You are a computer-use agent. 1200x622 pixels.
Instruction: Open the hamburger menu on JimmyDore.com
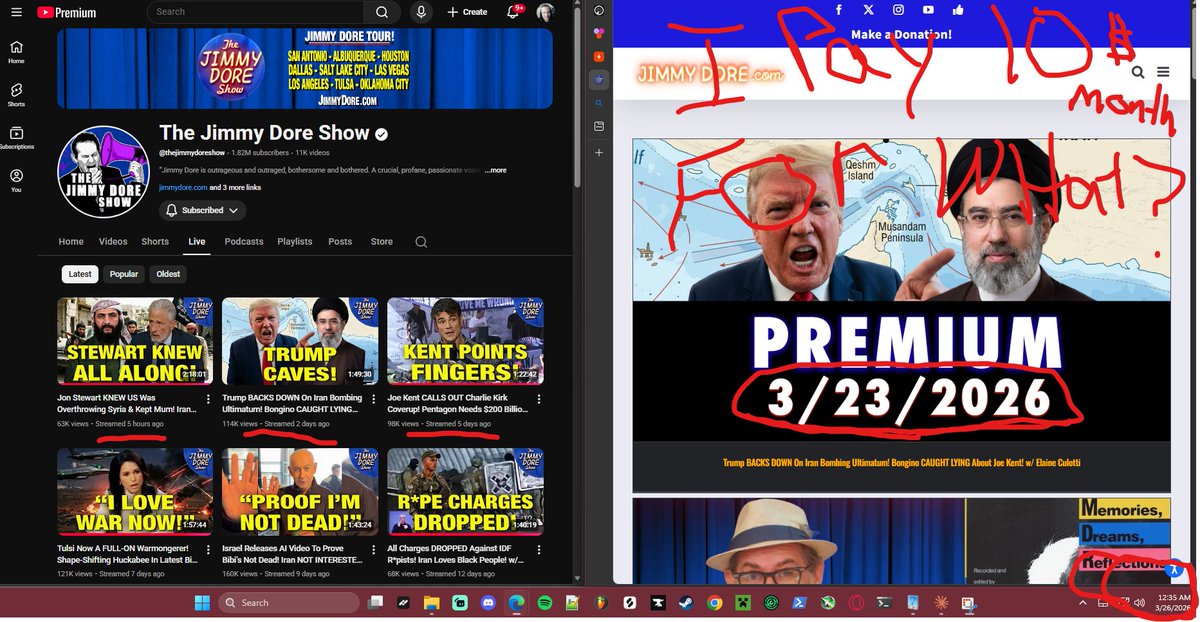[1163, 72]
